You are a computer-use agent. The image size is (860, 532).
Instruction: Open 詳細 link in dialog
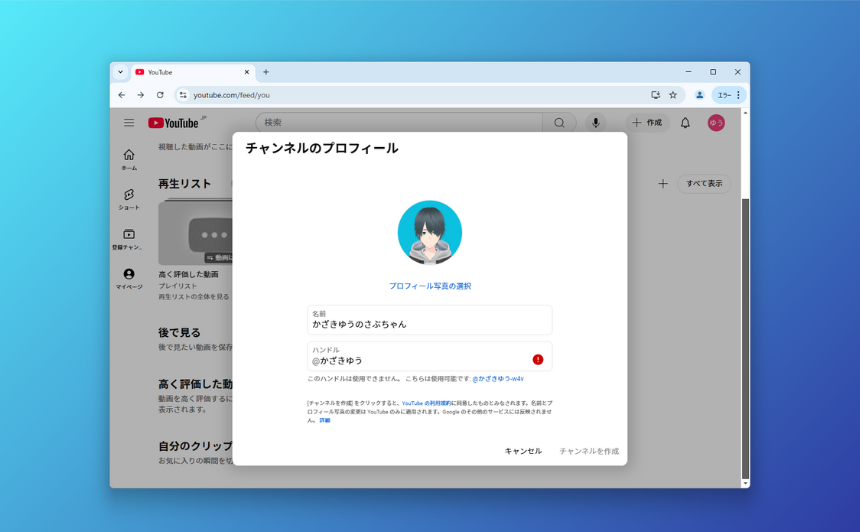click(325, 421)
